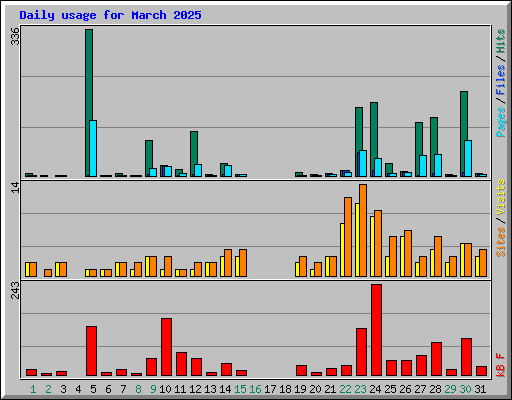Click the green day label "30"
Viewport: 512px width, 400px height.
click(x=465, y=389)
